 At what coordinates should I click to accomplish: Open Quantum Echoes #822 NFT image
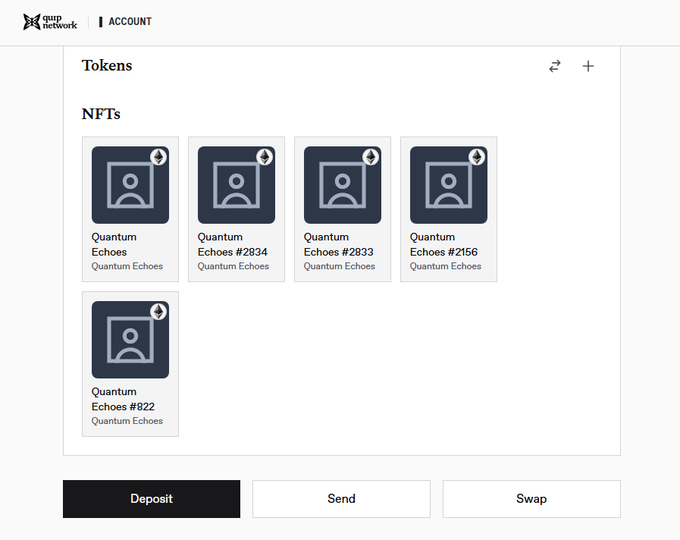click(130, 340)
